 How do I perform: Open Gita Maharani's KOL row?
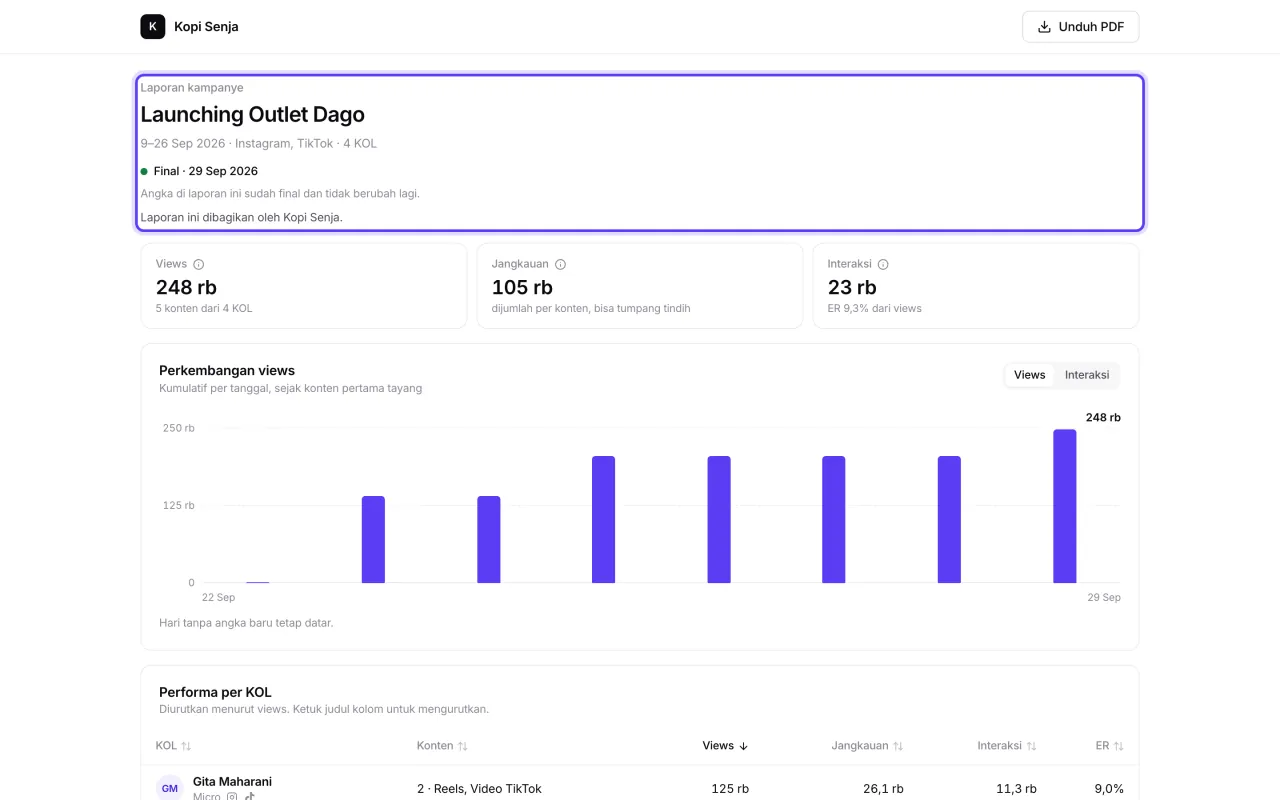pos(640,788)
